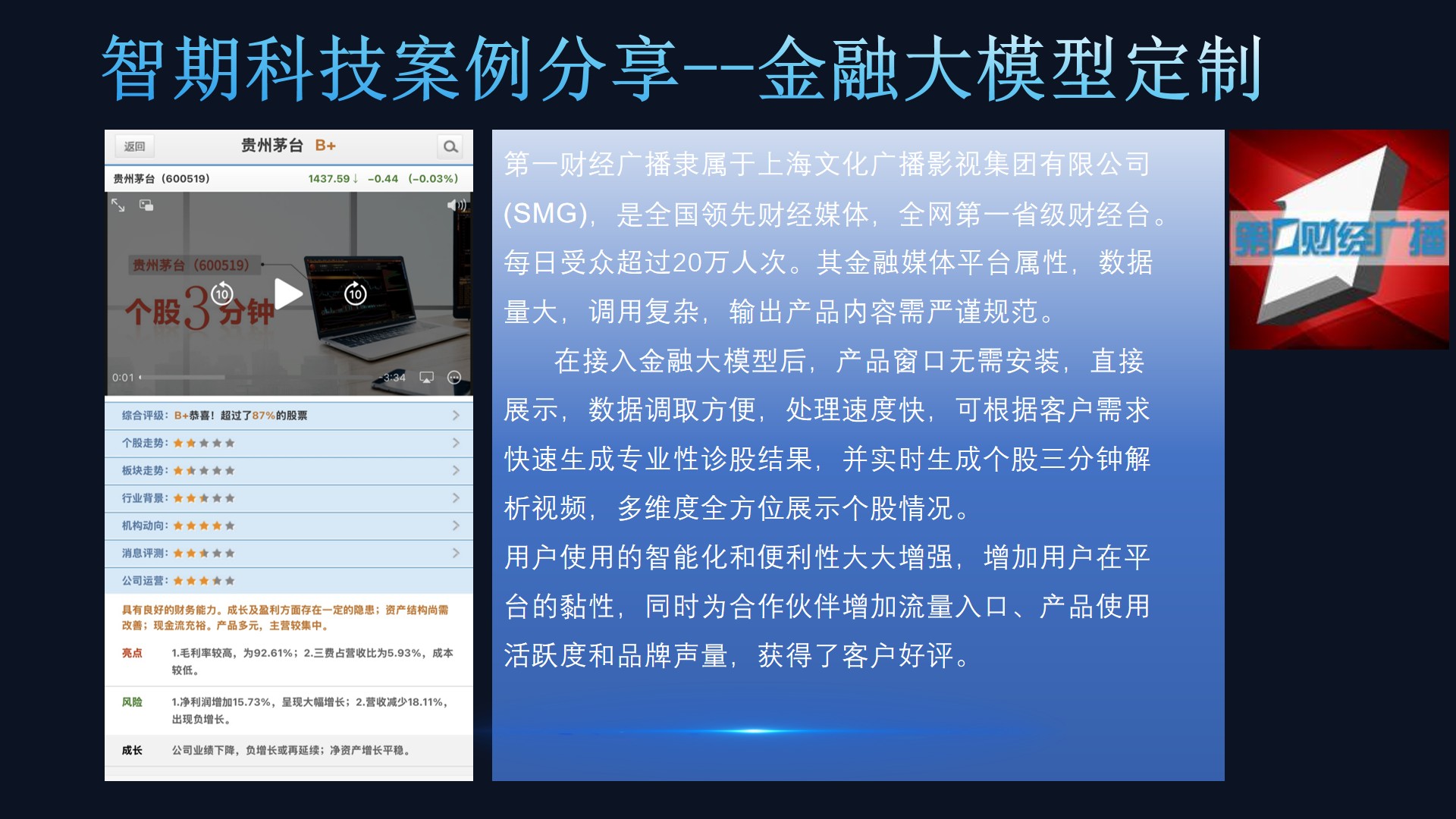Click stock price 1437.59
Screen dimensions: 1456x819
[328, 179]
